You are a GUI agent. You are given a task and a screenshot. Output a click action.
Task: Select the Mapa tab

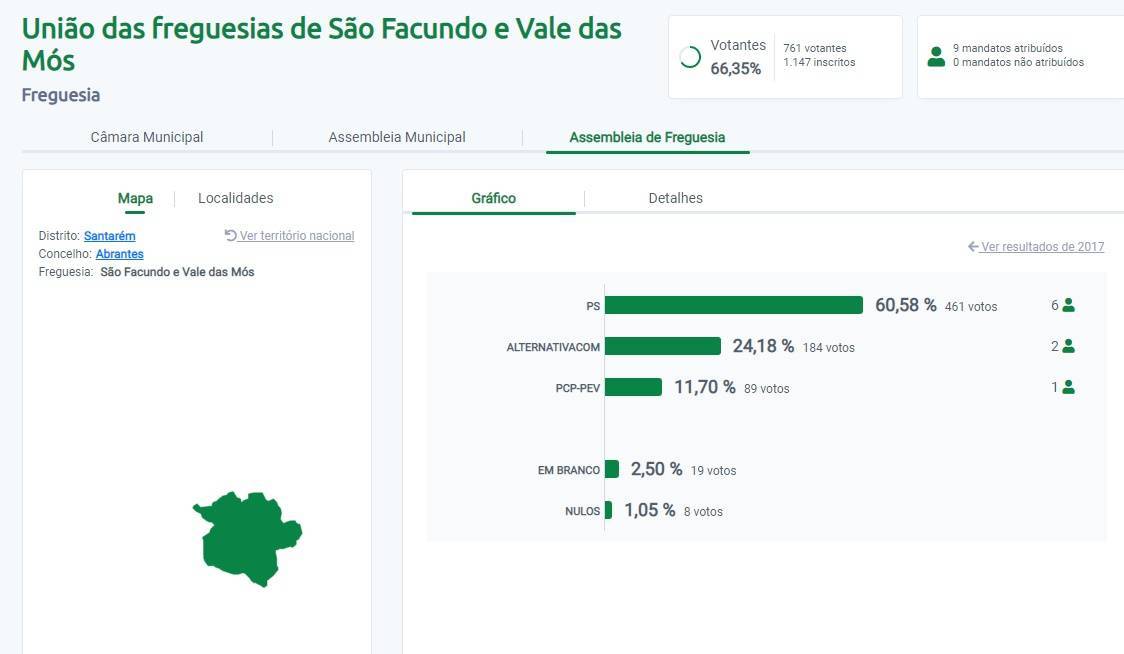[x=135, y=198]
